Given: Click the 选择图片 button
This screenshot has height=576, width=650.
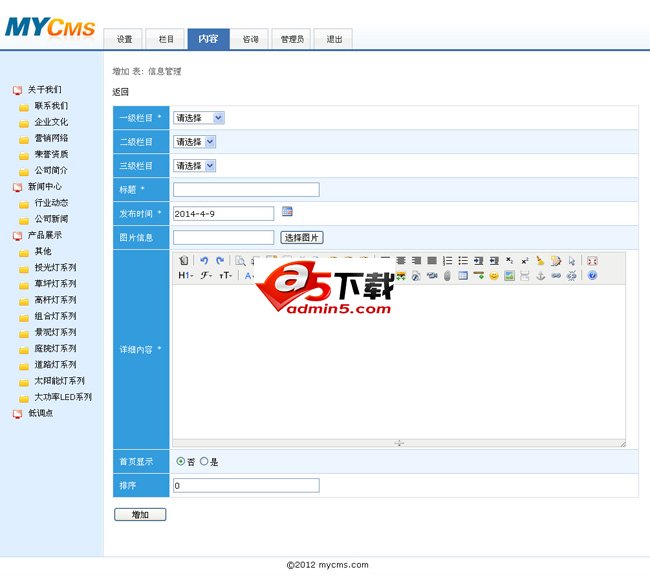Looking at the screenshot, I should 302,238.
